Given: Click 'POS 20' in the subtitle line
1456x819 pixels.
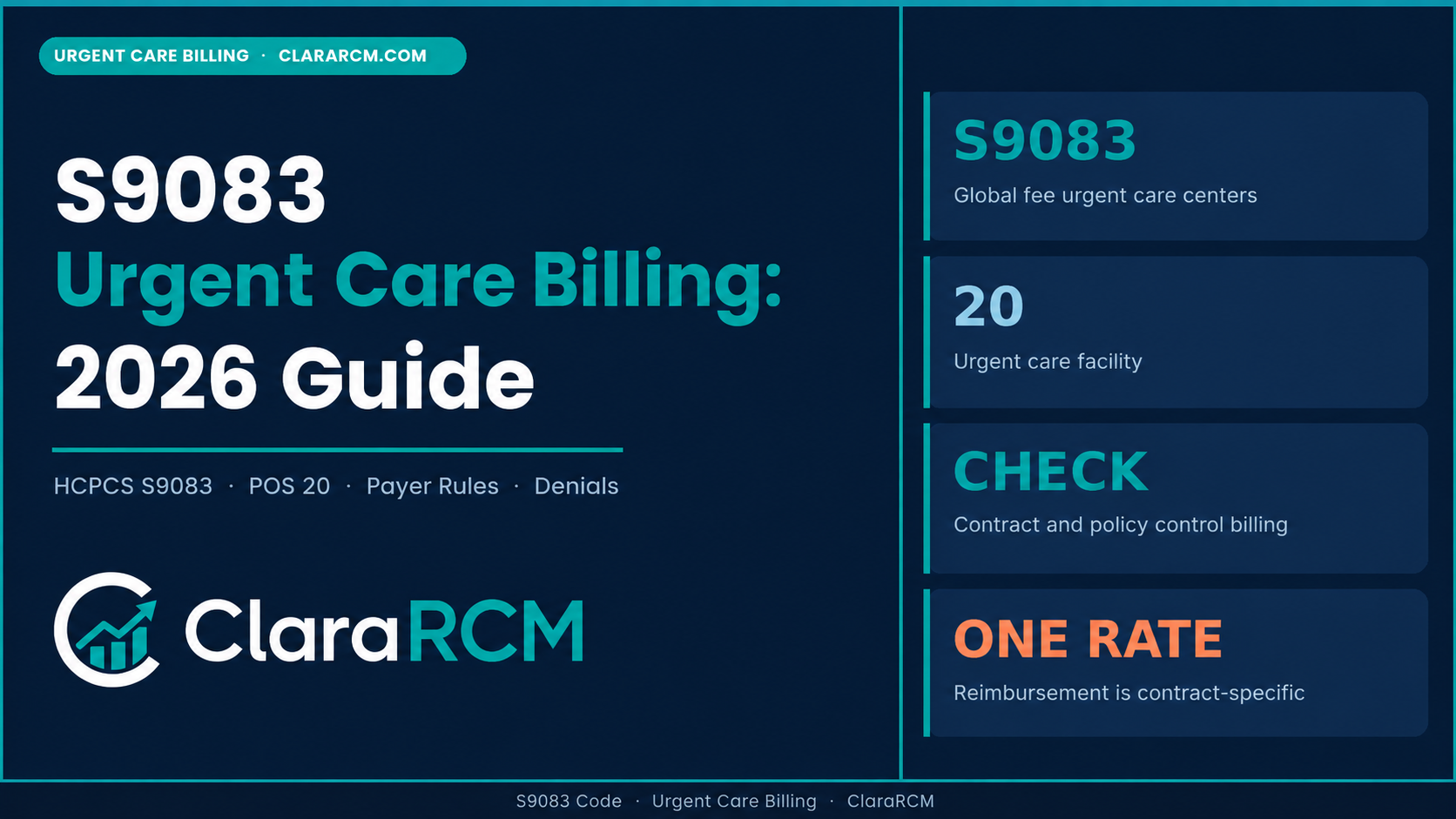Looking at the screenshot, I should coord(289,486).
